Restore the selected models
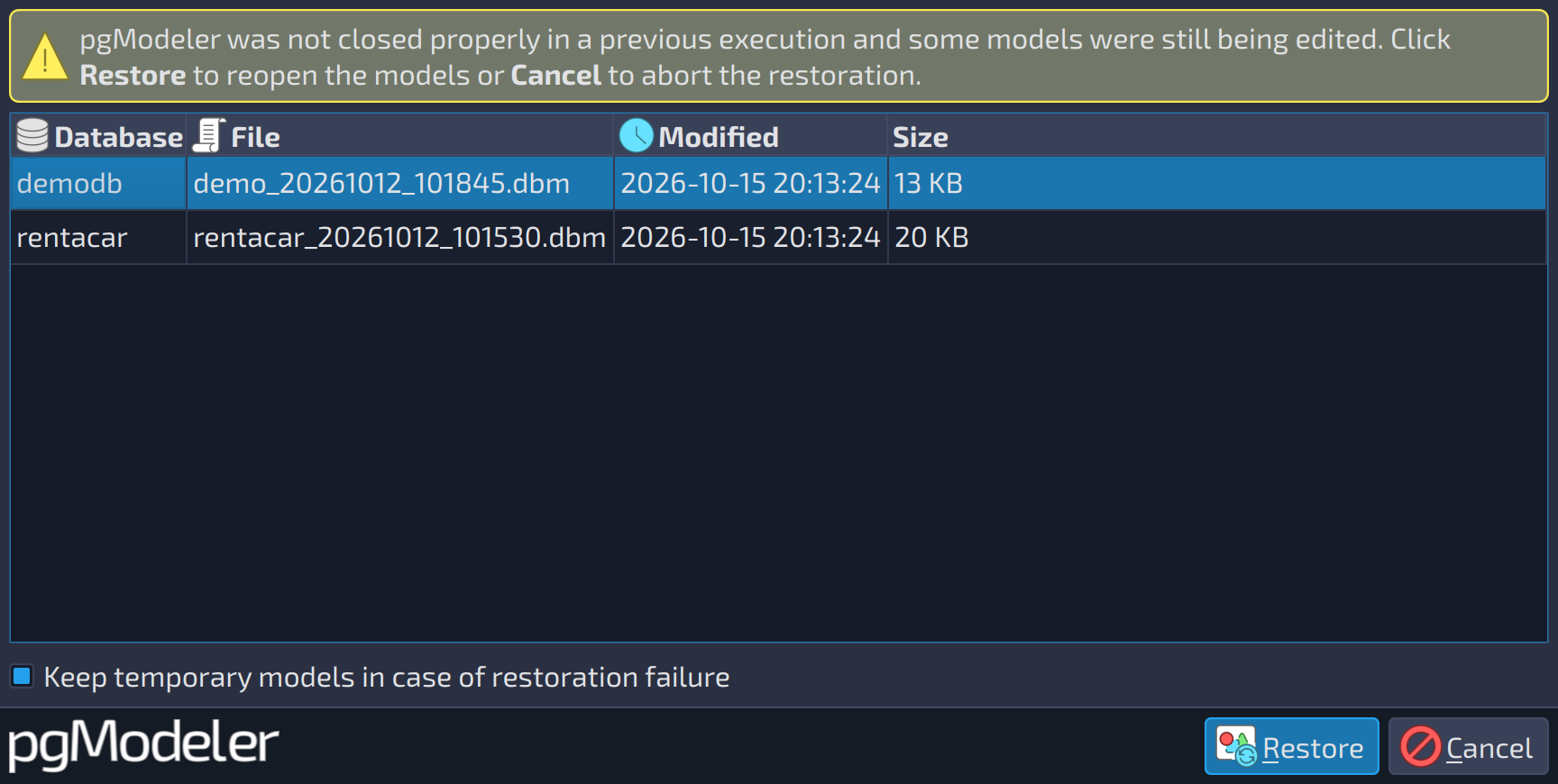 [x=1291, y=746]
